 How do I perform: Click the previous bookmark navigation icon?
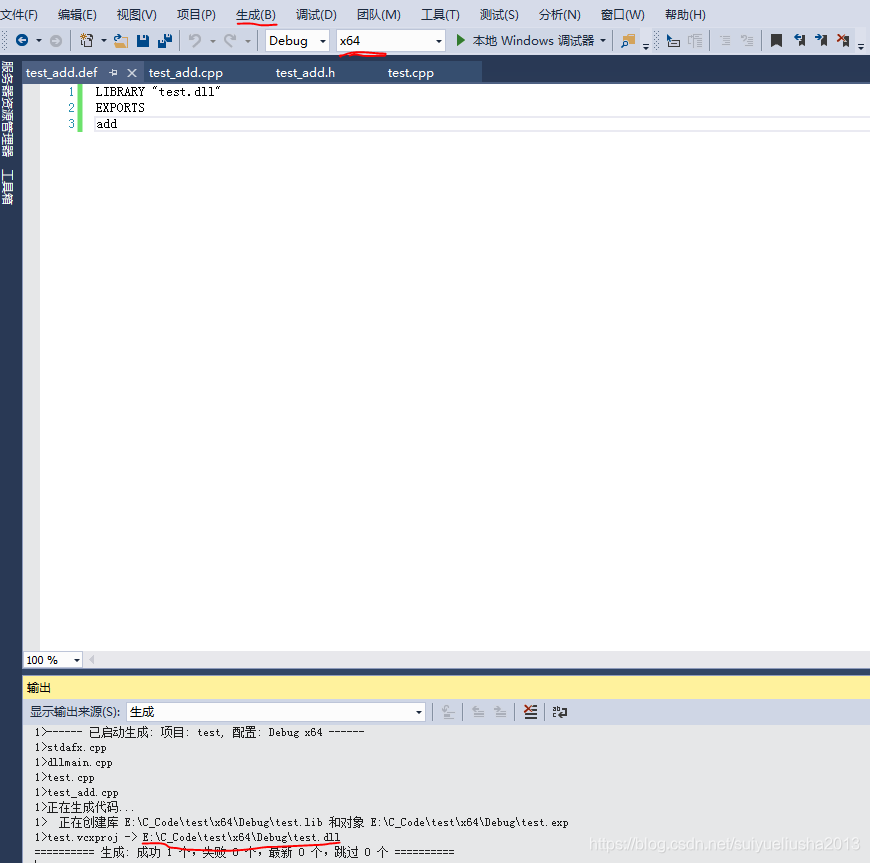[x=798, y=41]
